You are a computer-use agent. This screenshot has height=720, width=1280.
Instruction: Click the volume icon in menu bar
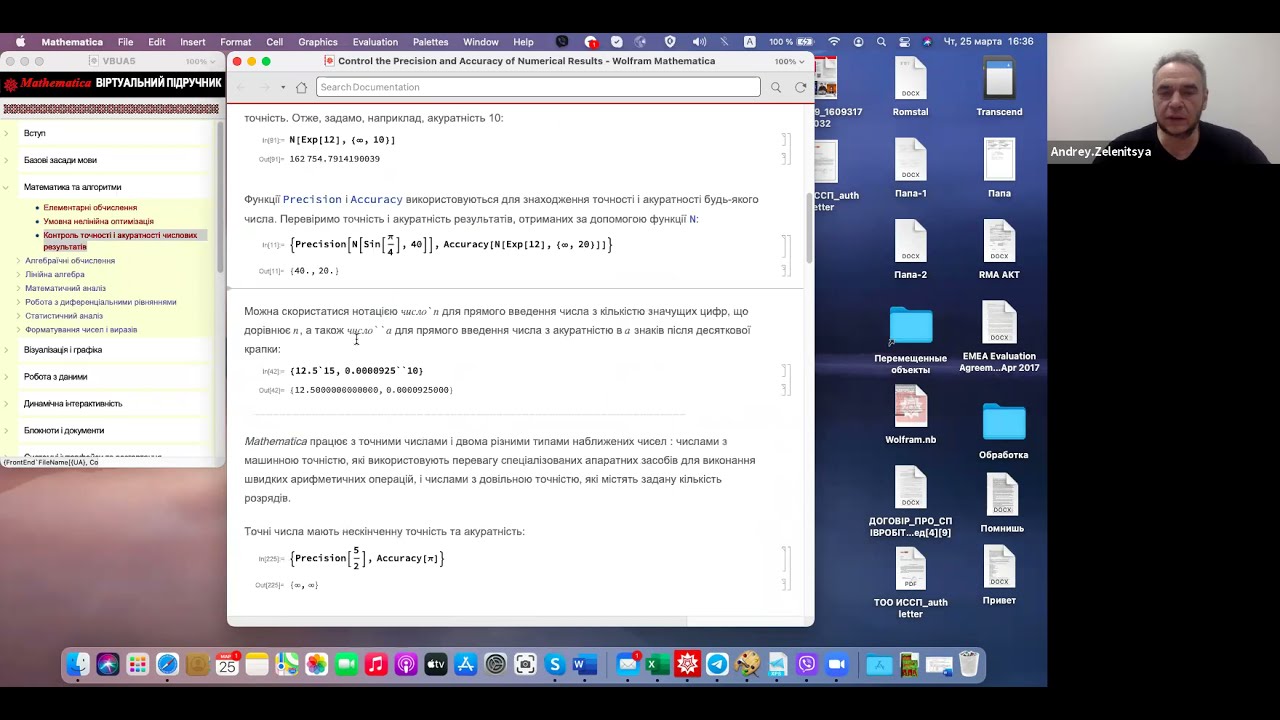tap(699, 42)
